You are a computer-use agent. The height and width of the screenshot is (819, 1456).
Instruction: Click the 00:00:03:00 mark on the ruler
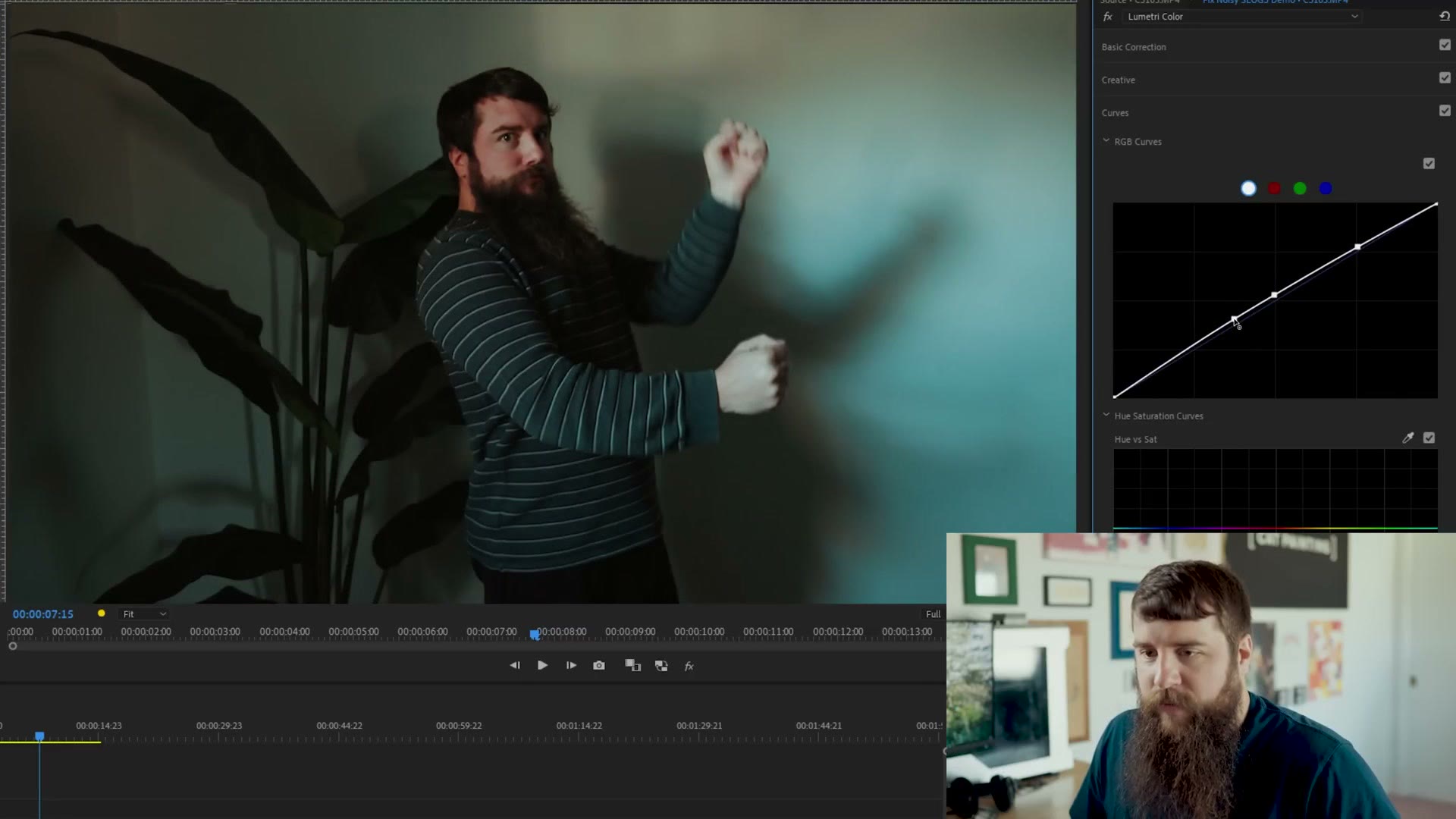[x=215, y=632]
